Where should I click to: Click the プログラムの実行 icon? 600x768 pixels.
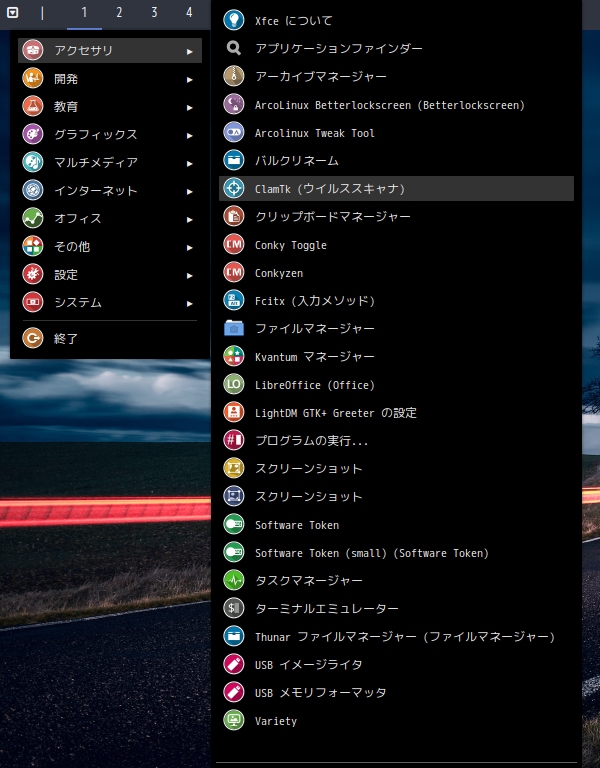pos(234,440)
